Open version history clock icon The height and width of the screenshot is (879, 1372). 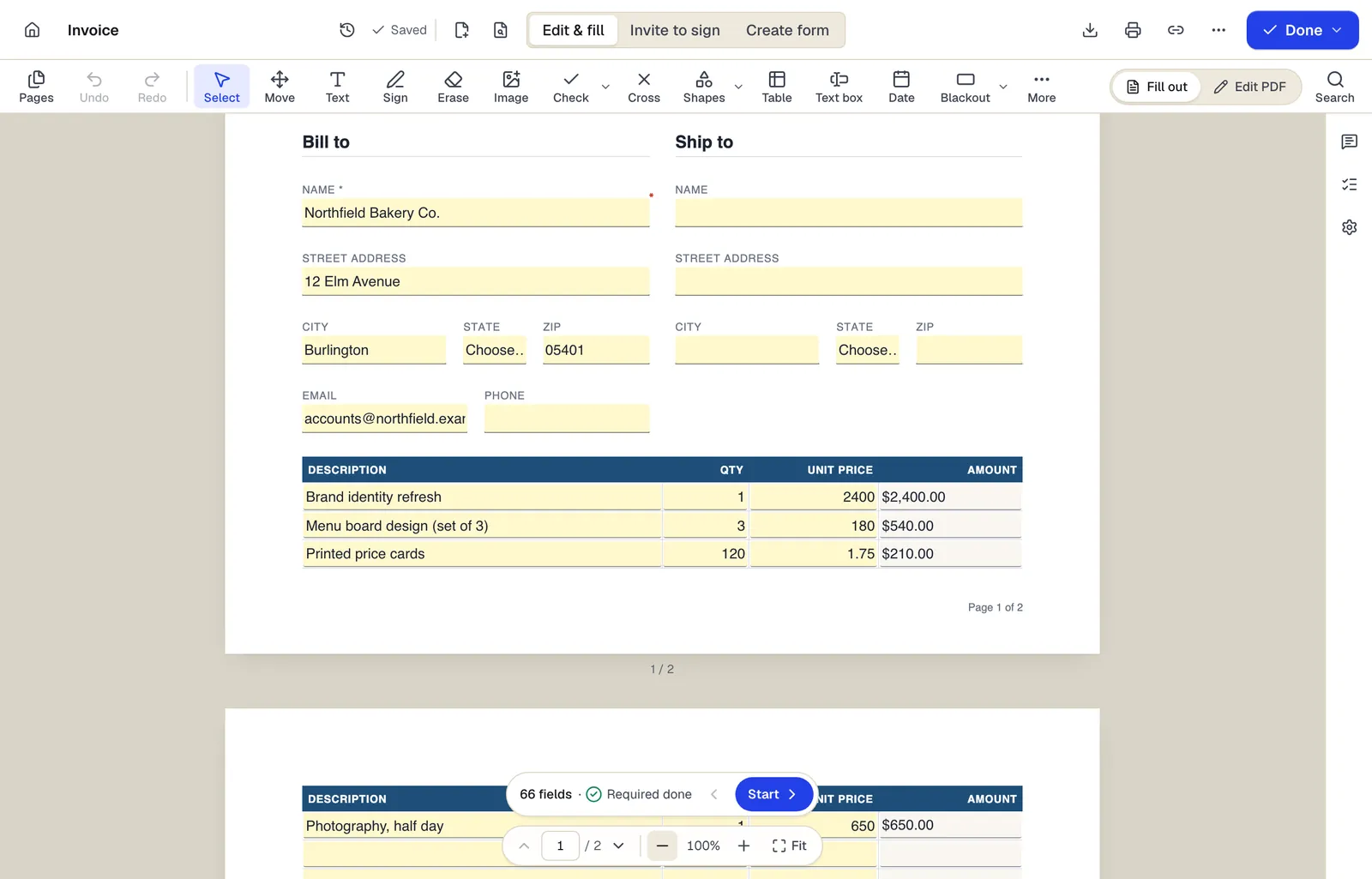pos(347,30)
